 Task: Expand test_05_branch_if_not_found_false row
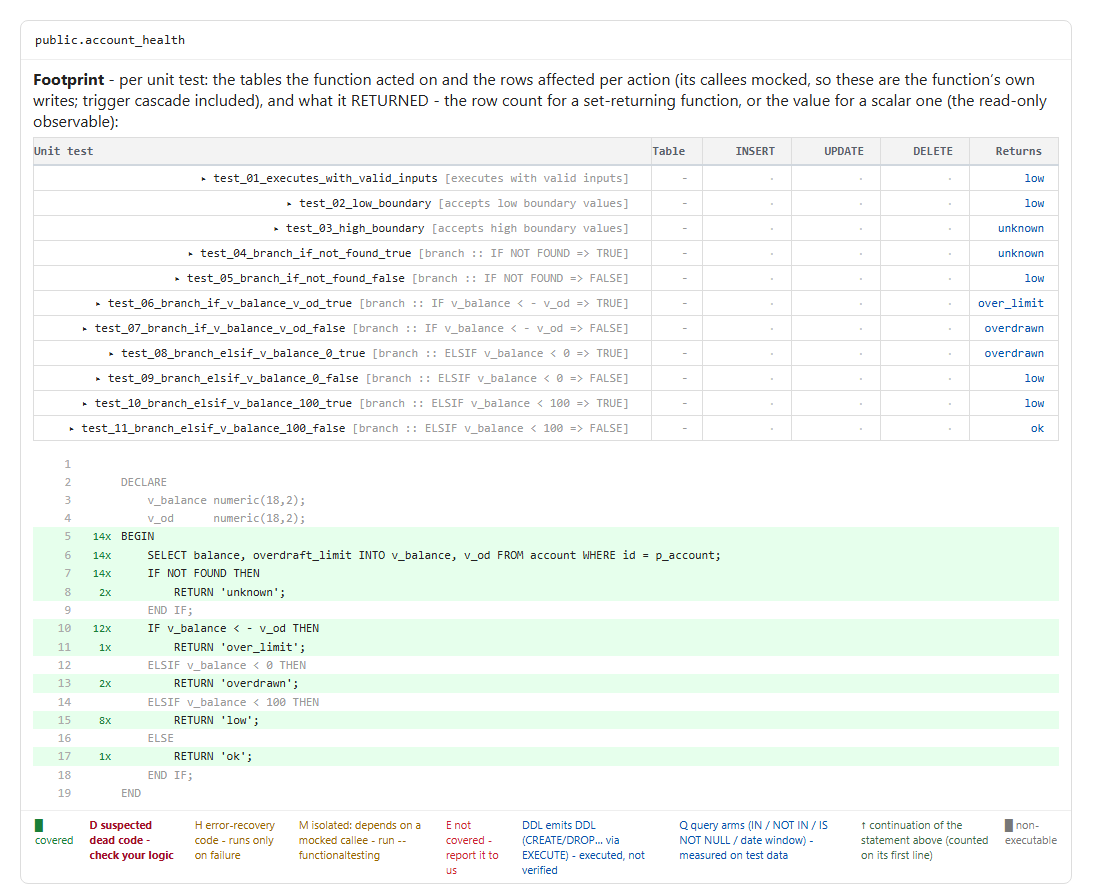(x=177, y=279)
